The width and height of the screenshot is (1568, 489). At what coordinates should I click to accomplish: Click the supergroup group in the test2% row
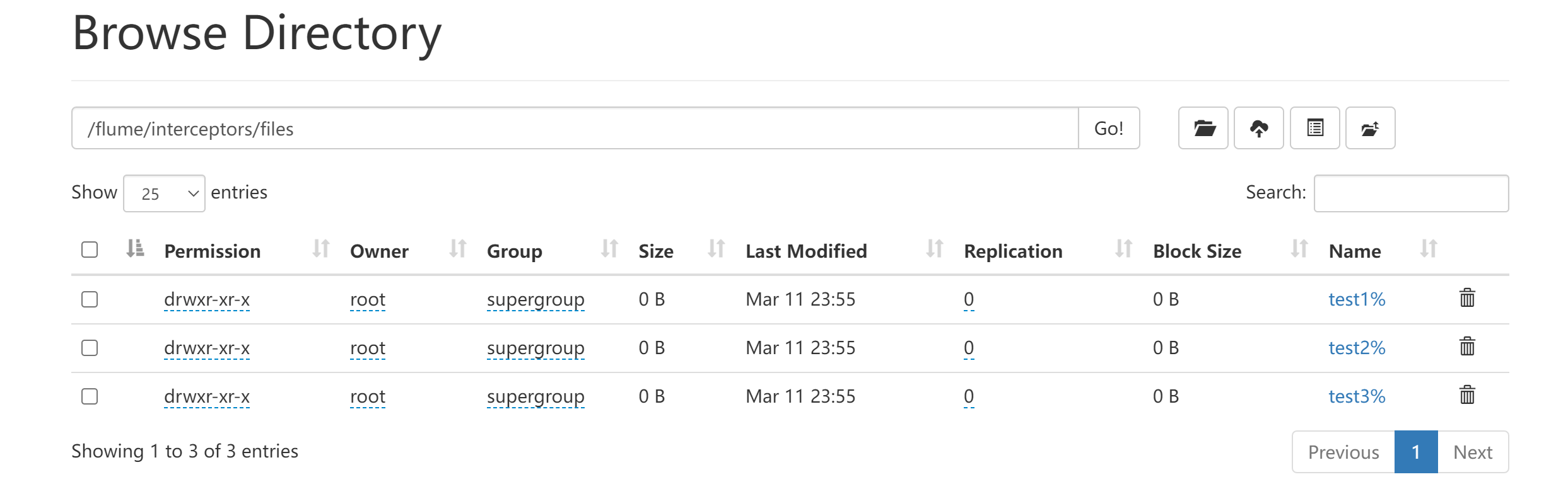(x=535, y=349)
